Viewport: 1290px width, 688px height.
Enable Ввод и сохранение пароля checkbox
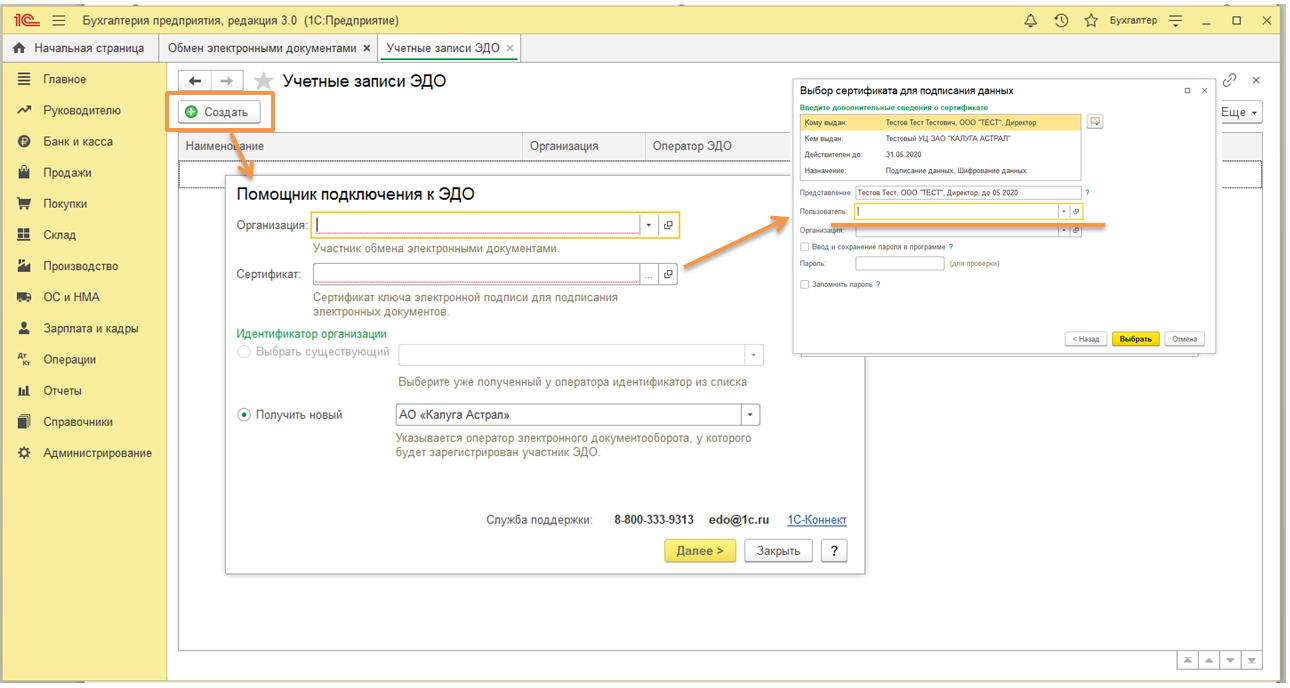(805, 246)
